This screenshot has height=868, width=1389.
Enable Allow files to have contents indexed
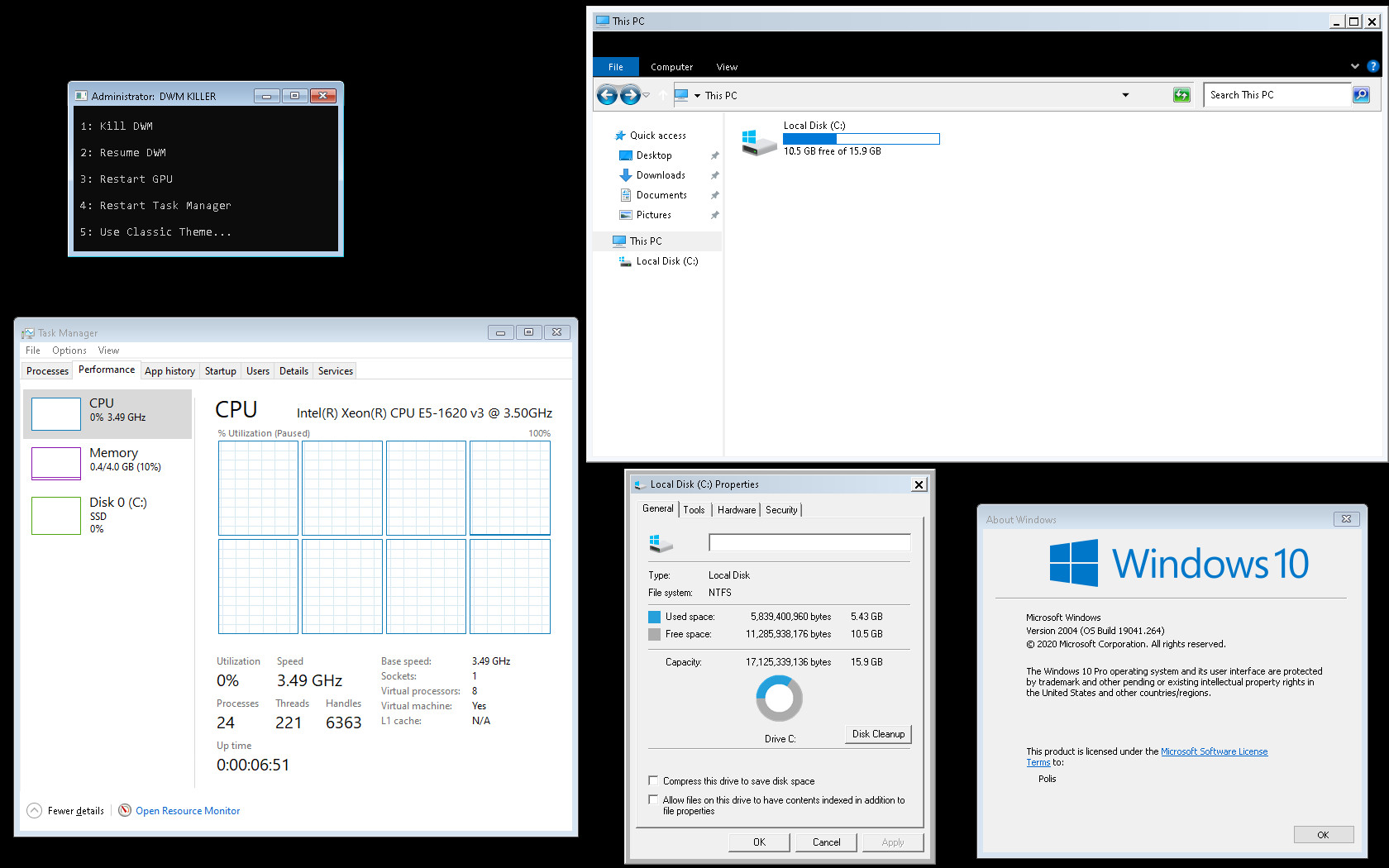(x=653, y=799)
